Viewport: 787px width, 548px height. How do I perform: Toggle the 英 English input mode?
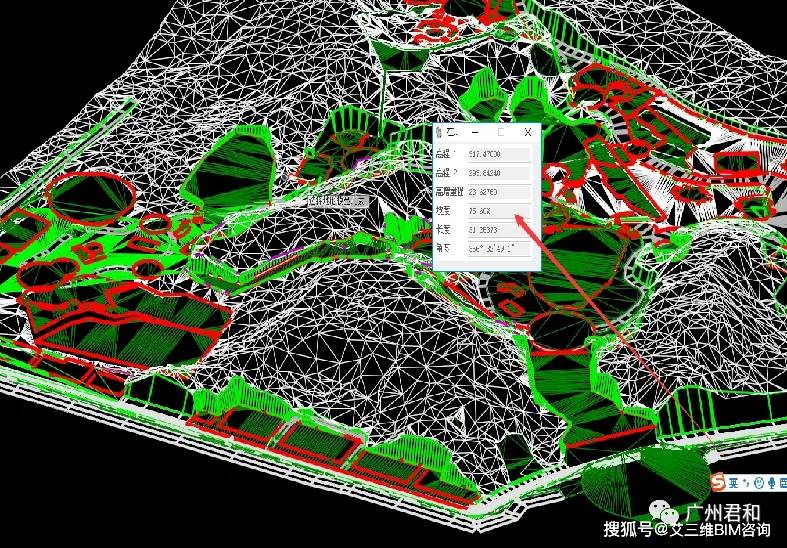tap(734, 483)
